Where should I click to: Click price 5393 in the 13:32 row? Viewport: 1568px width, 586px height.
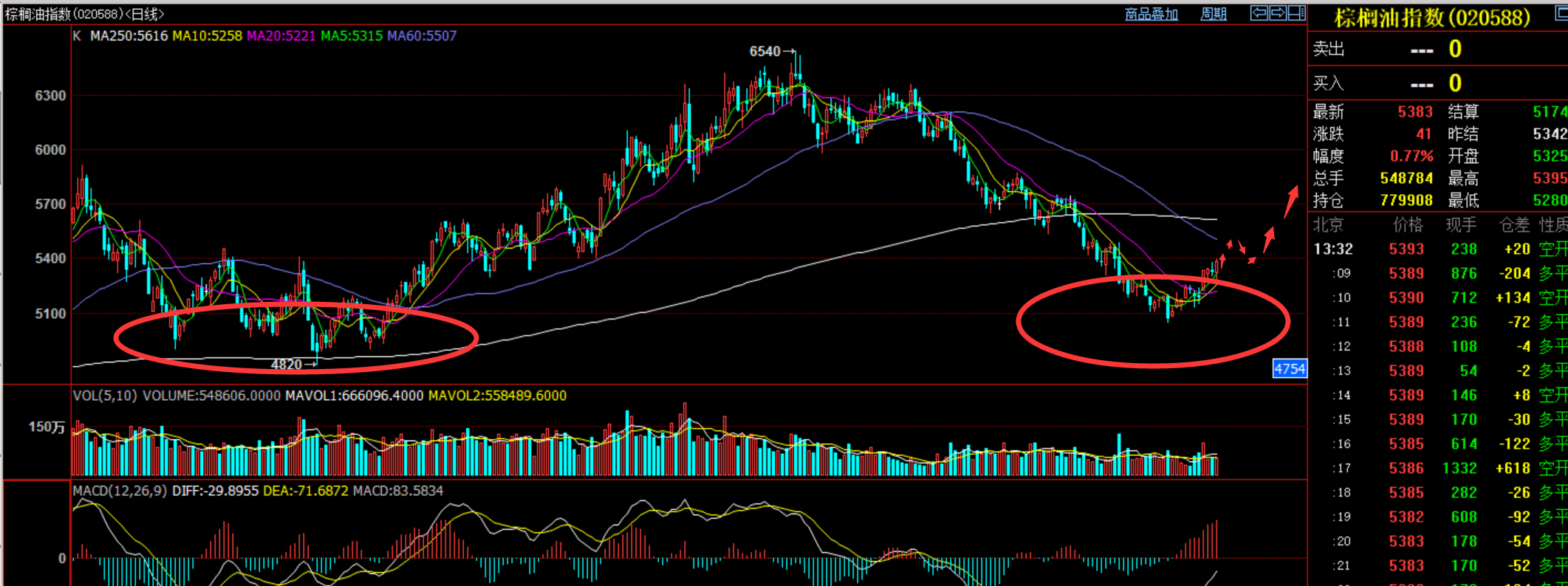(x=1406, y=249)
